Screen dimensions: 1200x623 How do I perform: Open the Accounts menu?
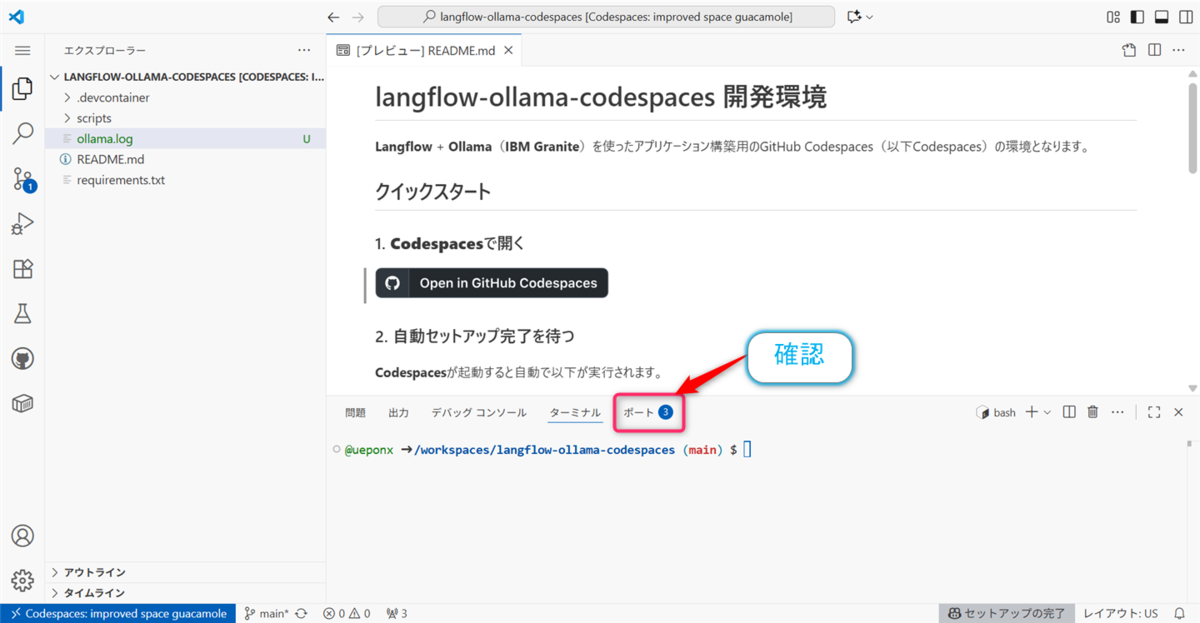tap(22, 536)
